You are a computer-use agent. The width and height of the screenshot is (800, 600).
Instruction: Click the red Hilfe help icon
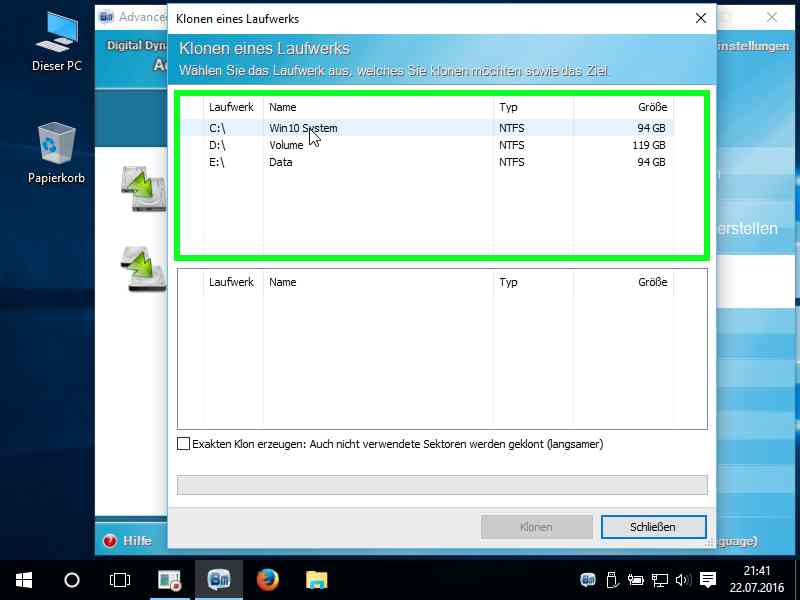tap(110, 541)
